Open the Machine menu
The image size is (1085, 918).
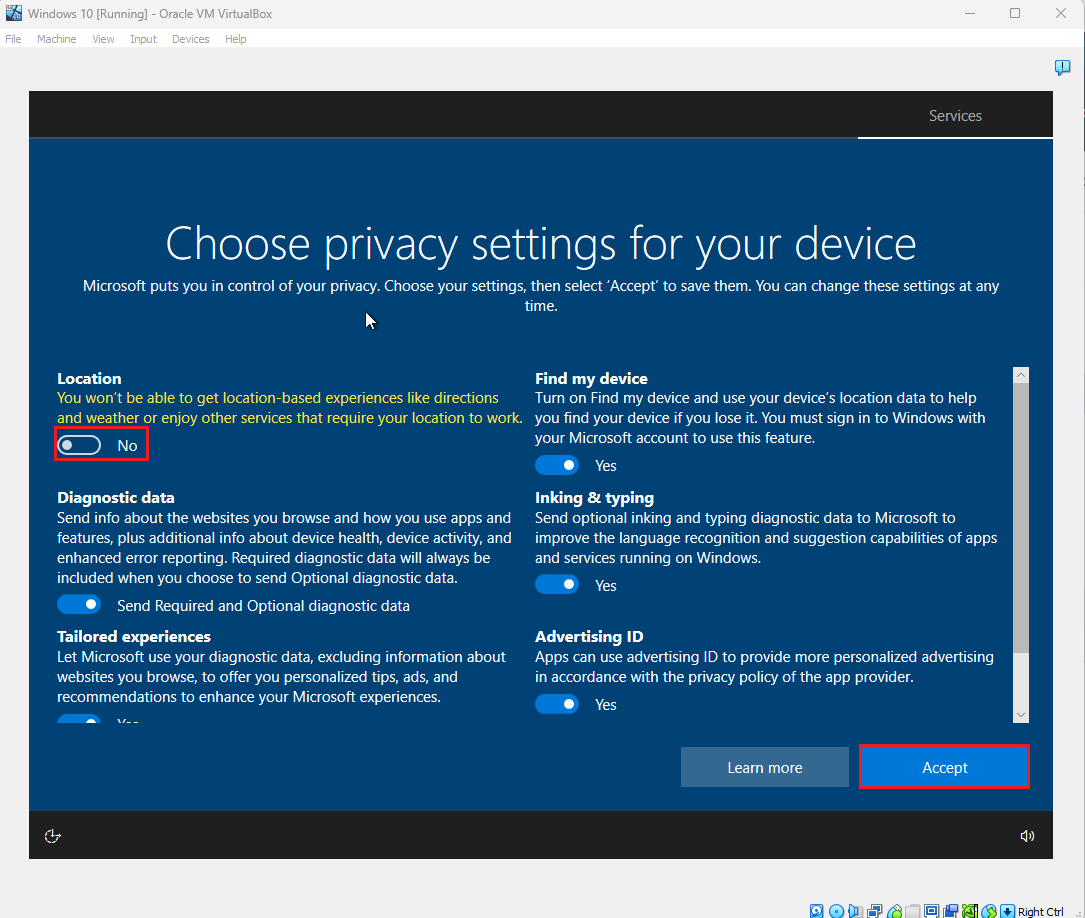57,39
